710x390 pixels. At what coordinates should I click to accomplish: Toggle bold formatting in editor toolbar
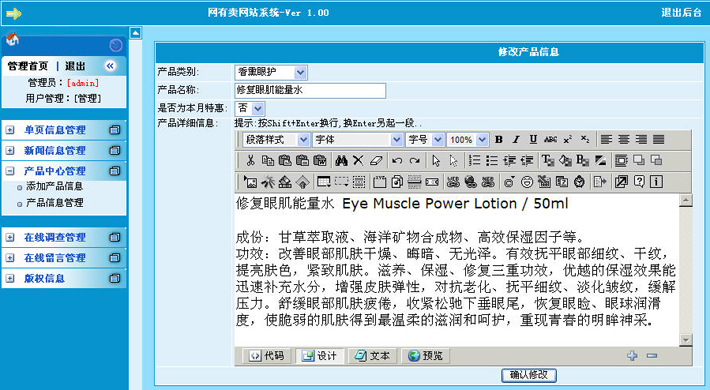coord(499,140)
